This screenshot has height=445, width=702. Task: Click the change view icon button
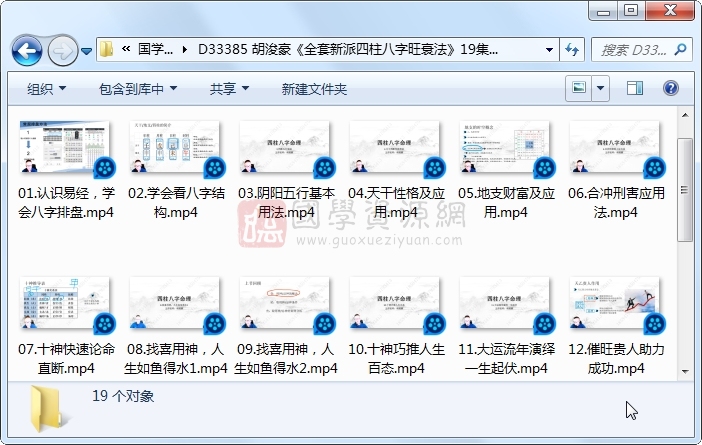[578, 88]
